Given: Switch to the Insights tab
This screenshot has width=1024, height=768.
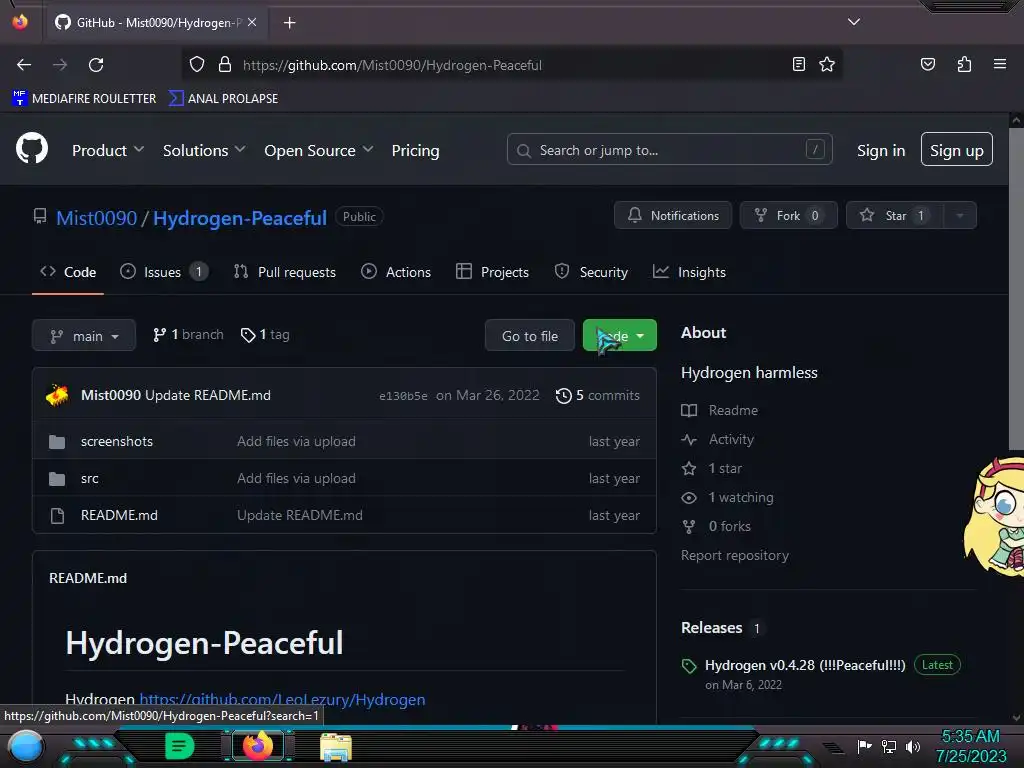Looking at the screenshot, I should coord(689,272).
